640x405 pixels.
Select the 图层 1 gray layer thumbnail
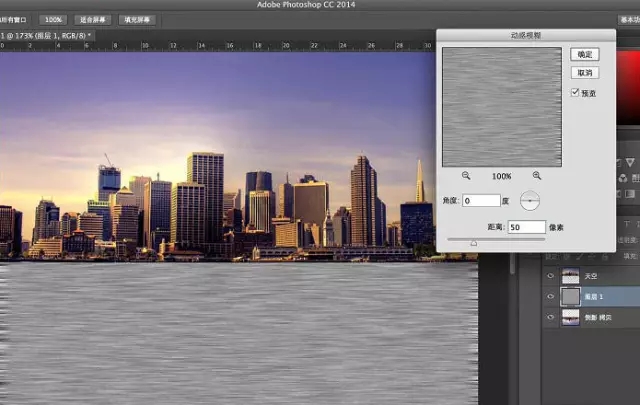(572, 296)
